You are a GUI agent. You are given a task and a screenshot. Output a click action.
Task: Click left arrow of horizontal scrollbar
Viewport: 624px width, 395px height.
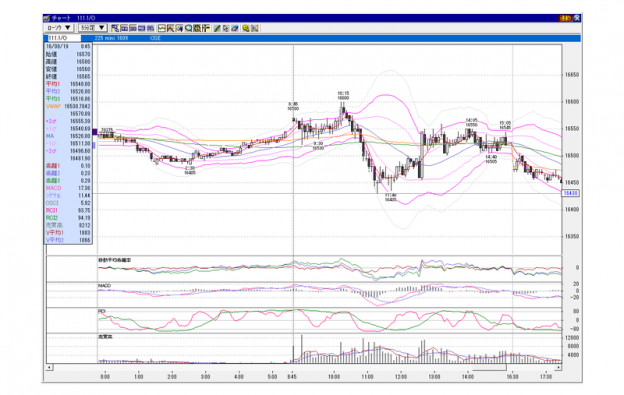click(49, 368)
